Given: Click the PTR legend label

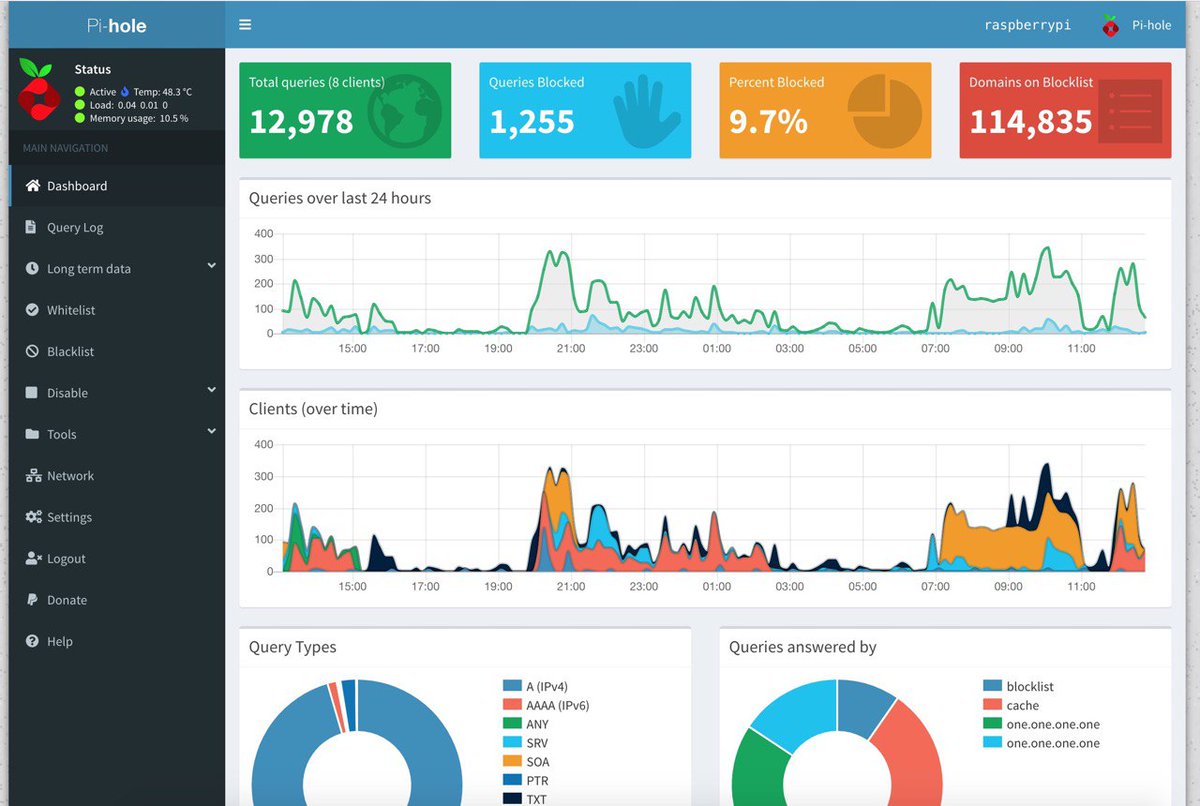Looking at the screenshot, I should (537, 780).
